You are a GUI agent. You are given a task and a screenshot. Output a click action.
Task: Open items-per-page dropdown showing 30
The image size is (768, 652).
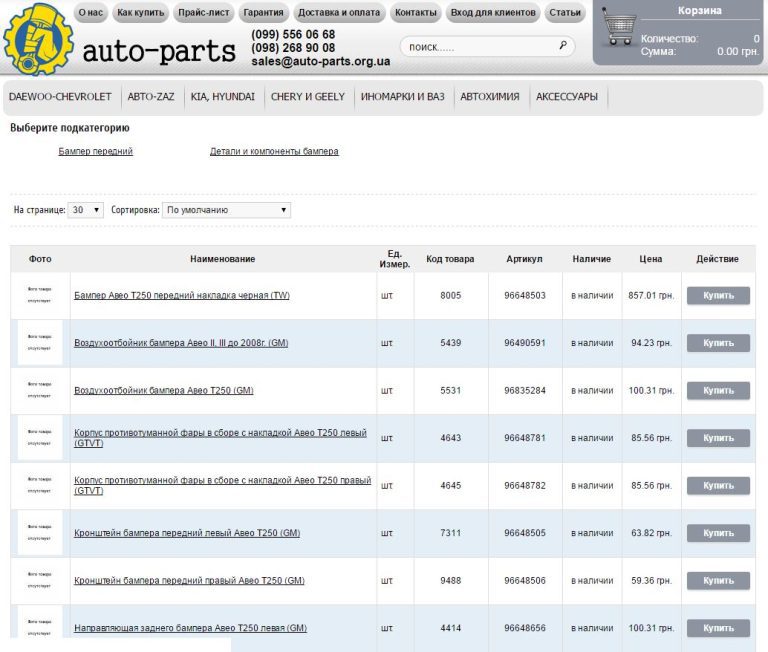coord(86,210)
